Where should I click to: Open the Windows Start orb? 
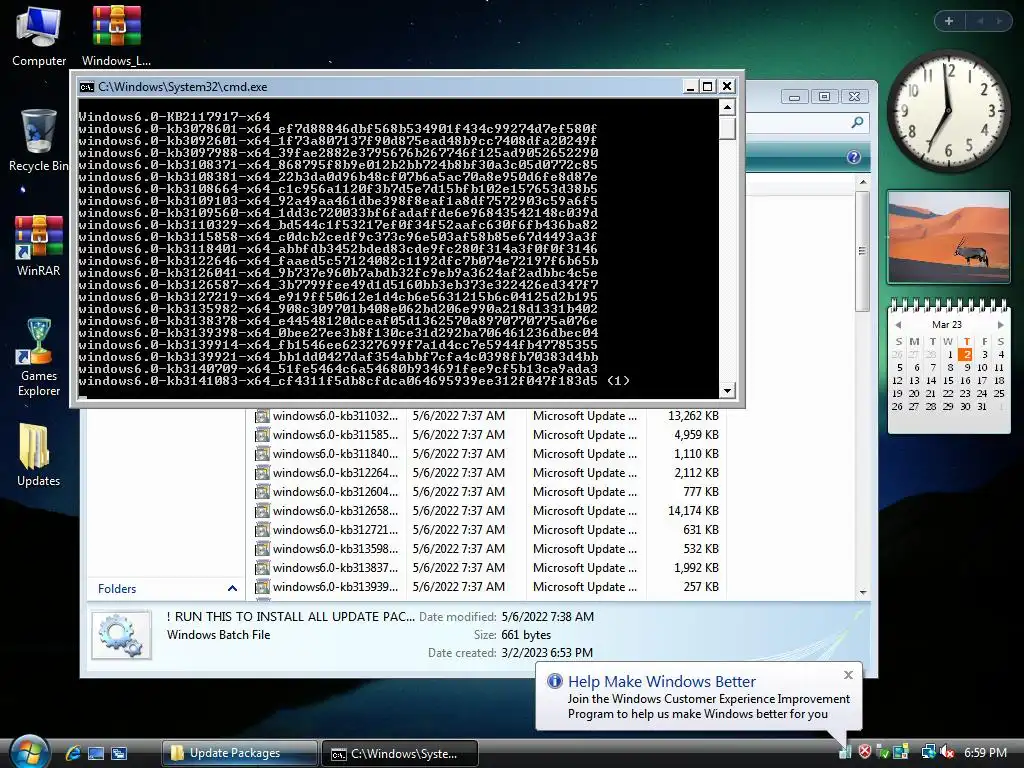(29, 752)
